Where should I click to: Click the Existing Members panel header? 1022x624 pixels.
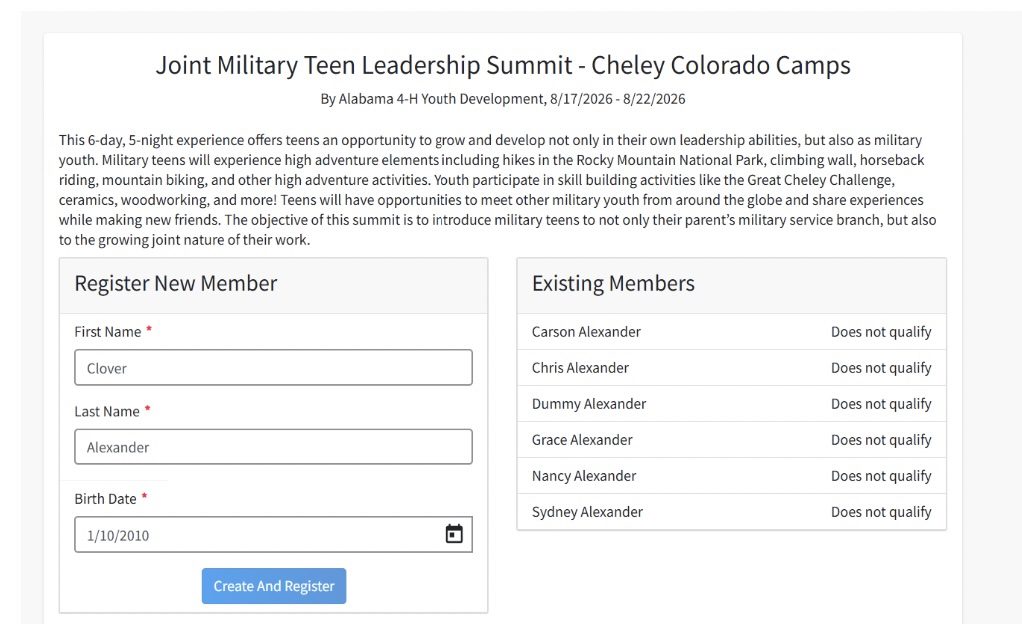tap(613, 284)
